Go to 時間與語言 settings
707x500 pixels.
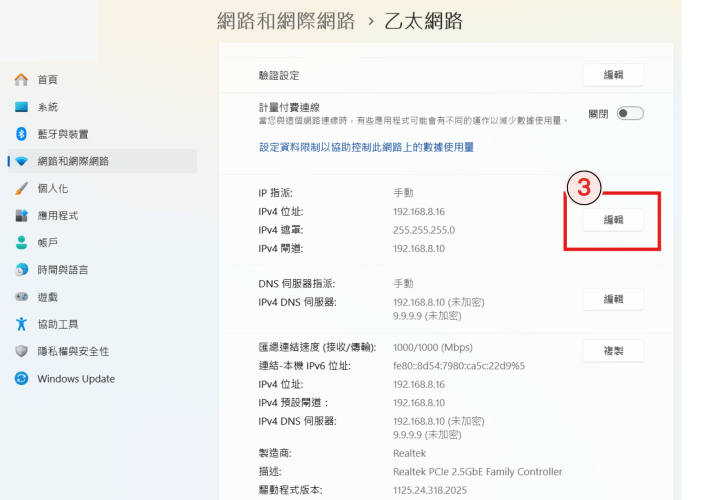pos(102,270)
